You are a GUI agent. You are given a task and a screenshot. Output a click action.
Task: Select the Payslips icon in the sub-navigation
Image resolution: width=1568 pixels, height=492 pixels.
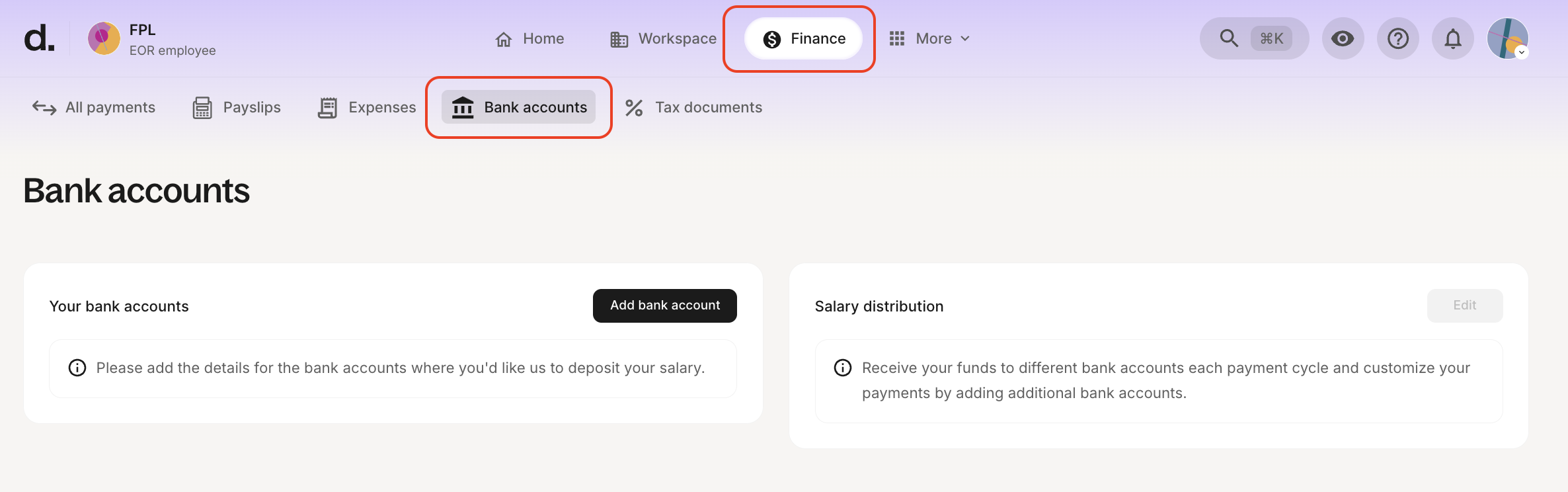(x=202, y=106)
